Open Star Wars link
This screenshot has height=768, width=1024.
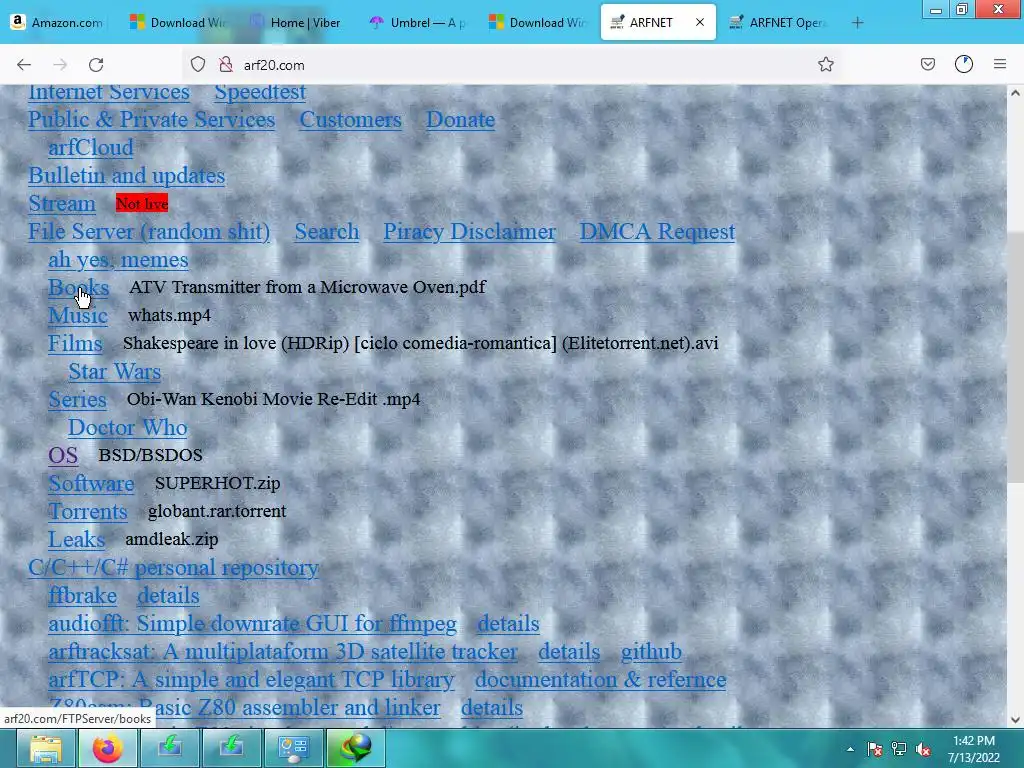pyautogui.click(x=114, y=372)
